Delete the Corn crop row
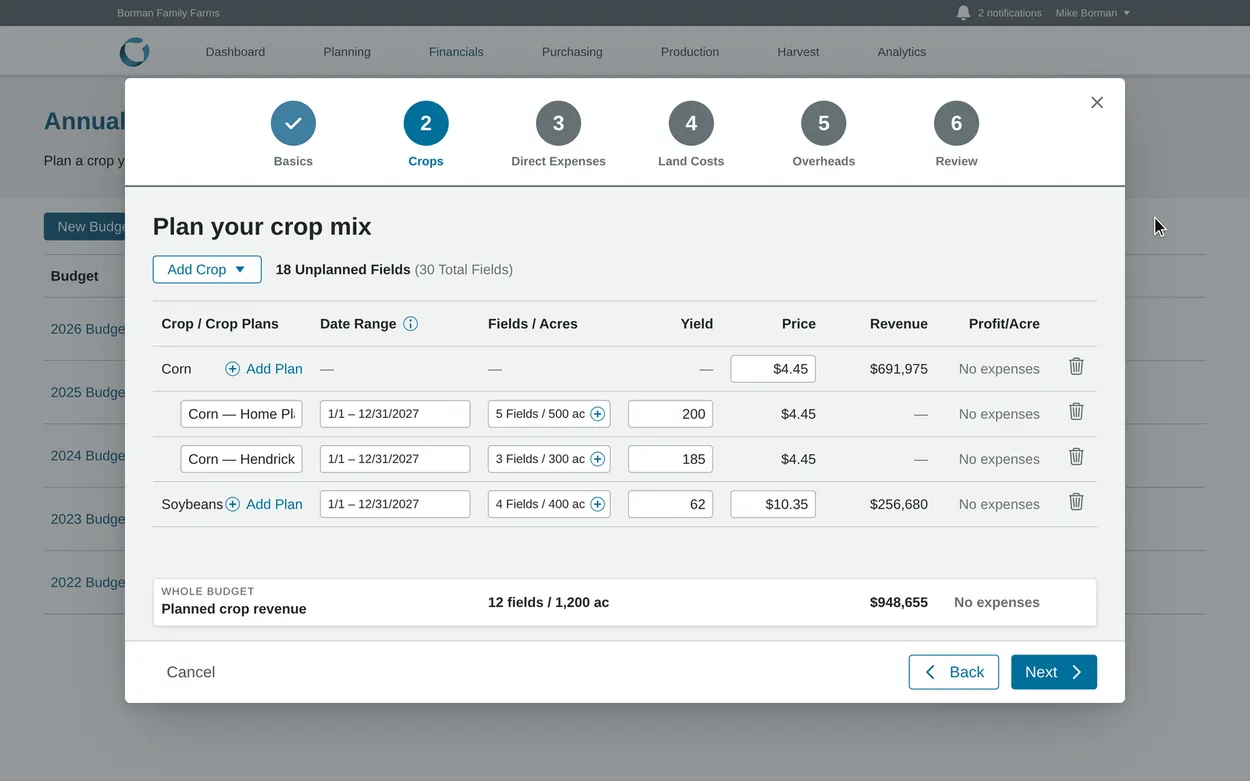The width and height of the screenshot is (1250, 781). (1076, 367)
